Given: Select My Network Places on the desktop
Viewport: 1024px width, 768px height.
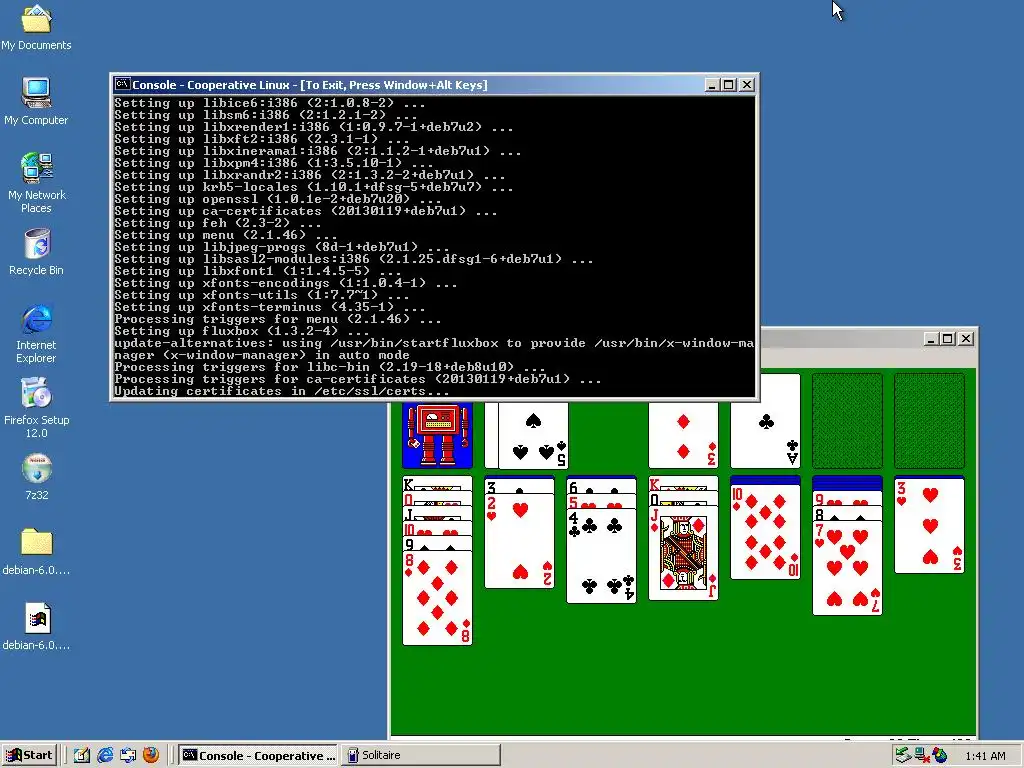Looking at the screenshot, I should point(36,183).
